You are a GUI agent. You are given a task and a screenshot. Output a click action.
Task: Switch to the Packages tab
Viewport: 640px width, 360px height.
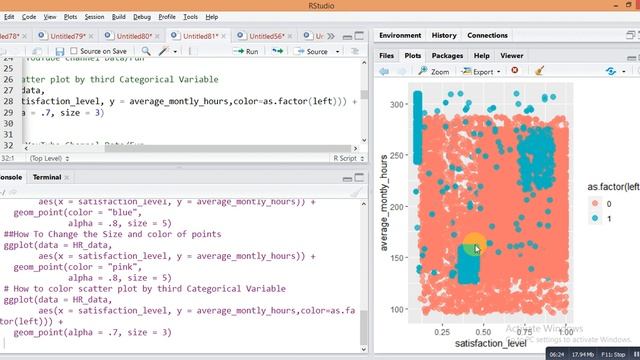click(x=447, y=56)
